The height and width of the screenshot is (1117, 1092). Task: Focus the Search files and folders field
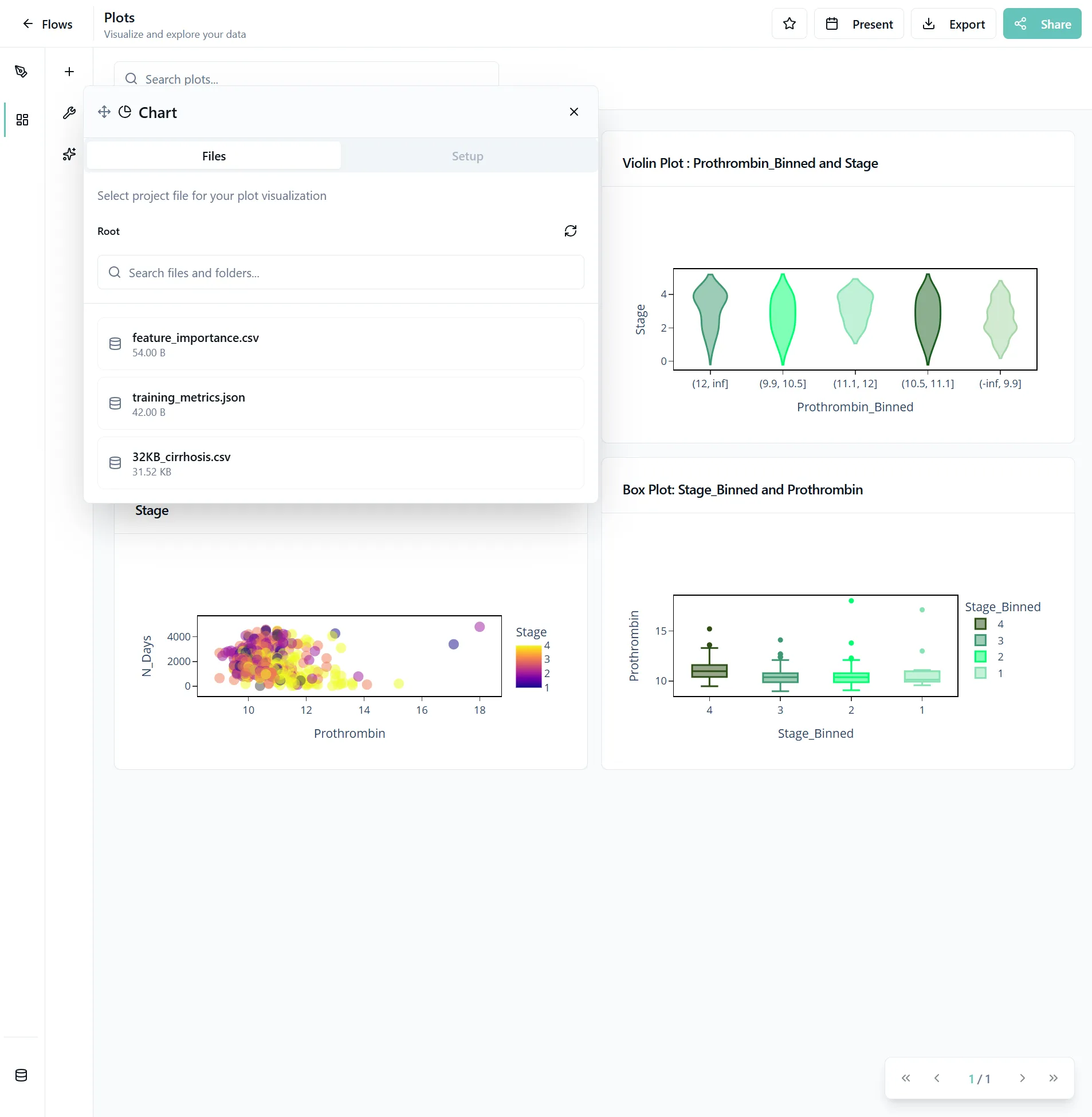point(341,273)
